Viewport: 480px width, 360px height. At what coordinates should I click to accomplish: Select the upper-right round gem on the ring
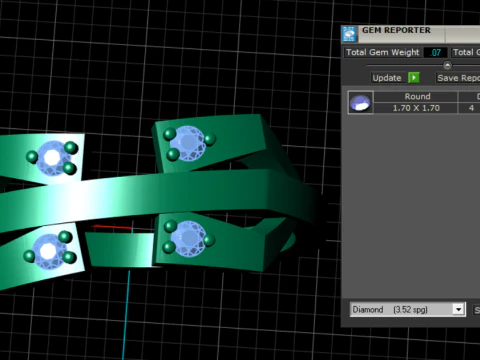pyautogui.click(x=188, y=144)
